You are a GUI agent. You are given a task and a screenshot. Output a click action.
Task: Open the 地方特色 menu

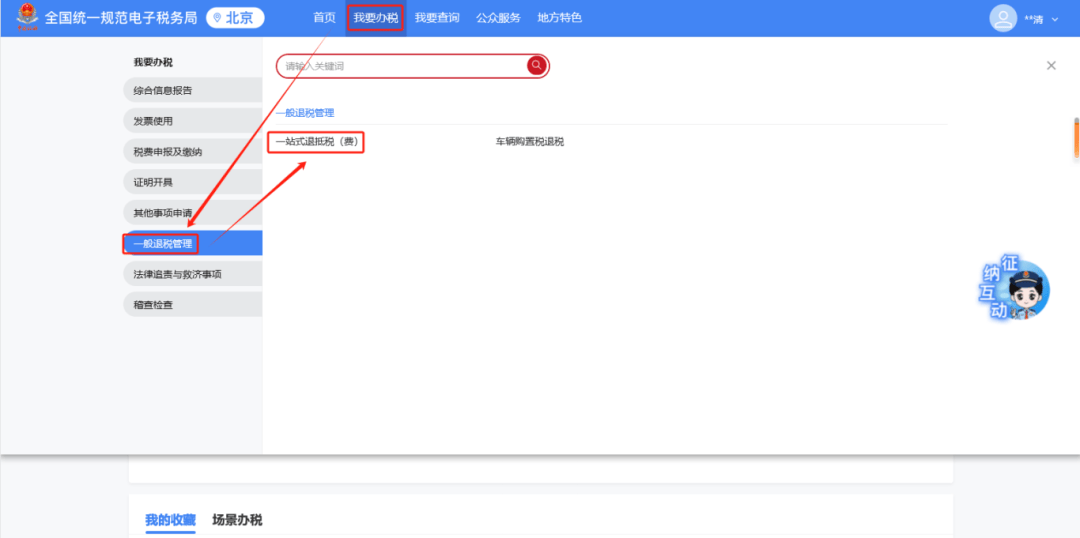point(559,18)
